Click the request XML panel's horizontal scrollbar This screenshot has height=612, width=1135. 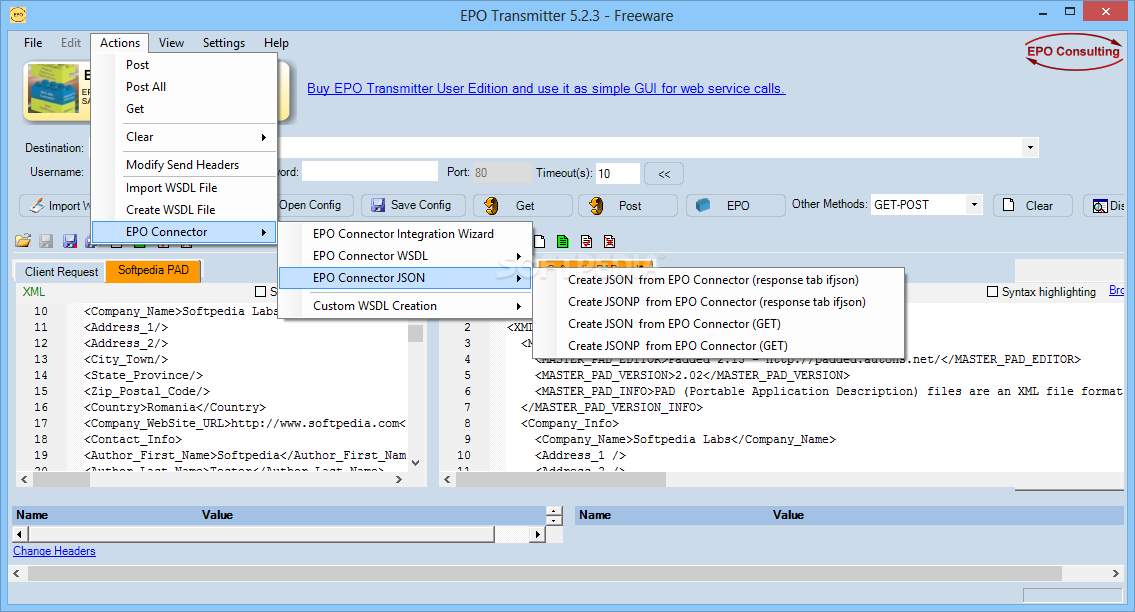pos(211,479)
